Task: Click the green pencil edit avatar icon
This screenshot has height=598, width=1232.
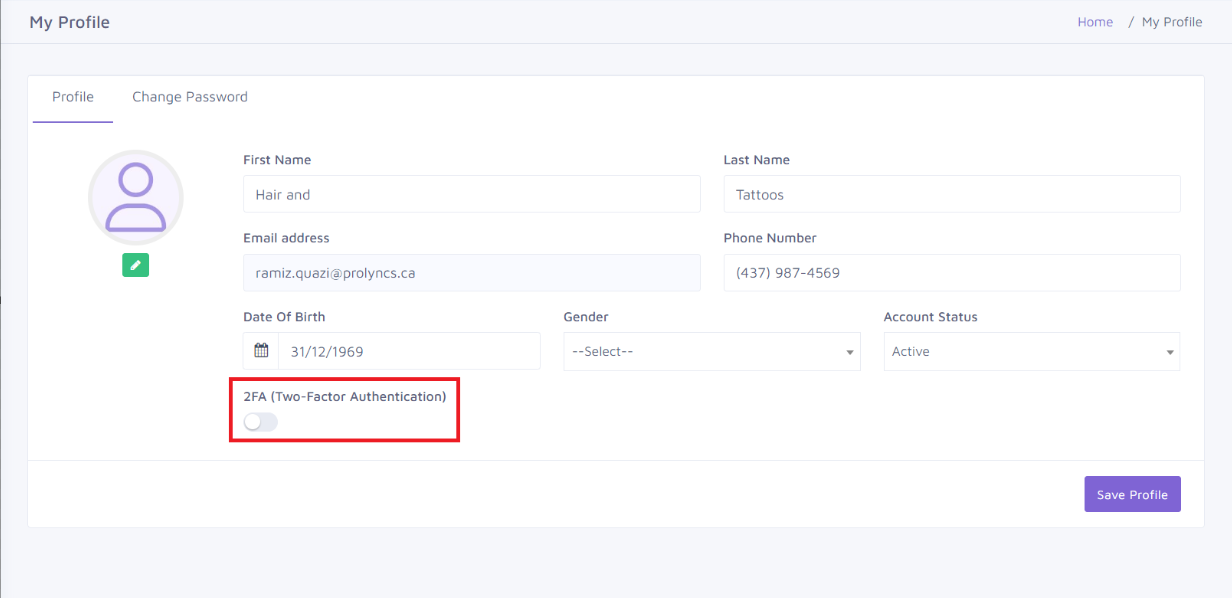Action: 135,265
